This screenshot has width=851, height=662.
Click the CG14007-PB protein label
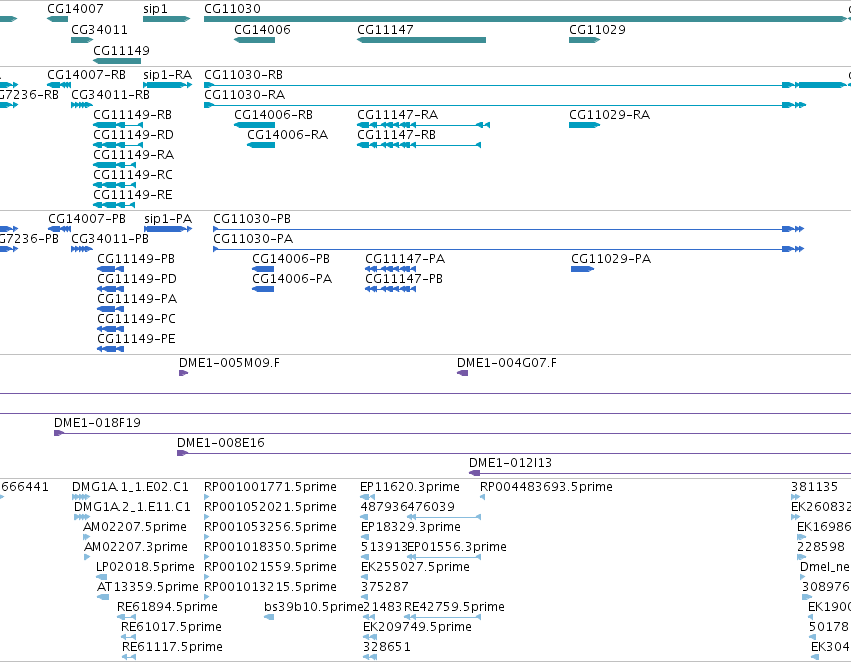tap(87, 219)
